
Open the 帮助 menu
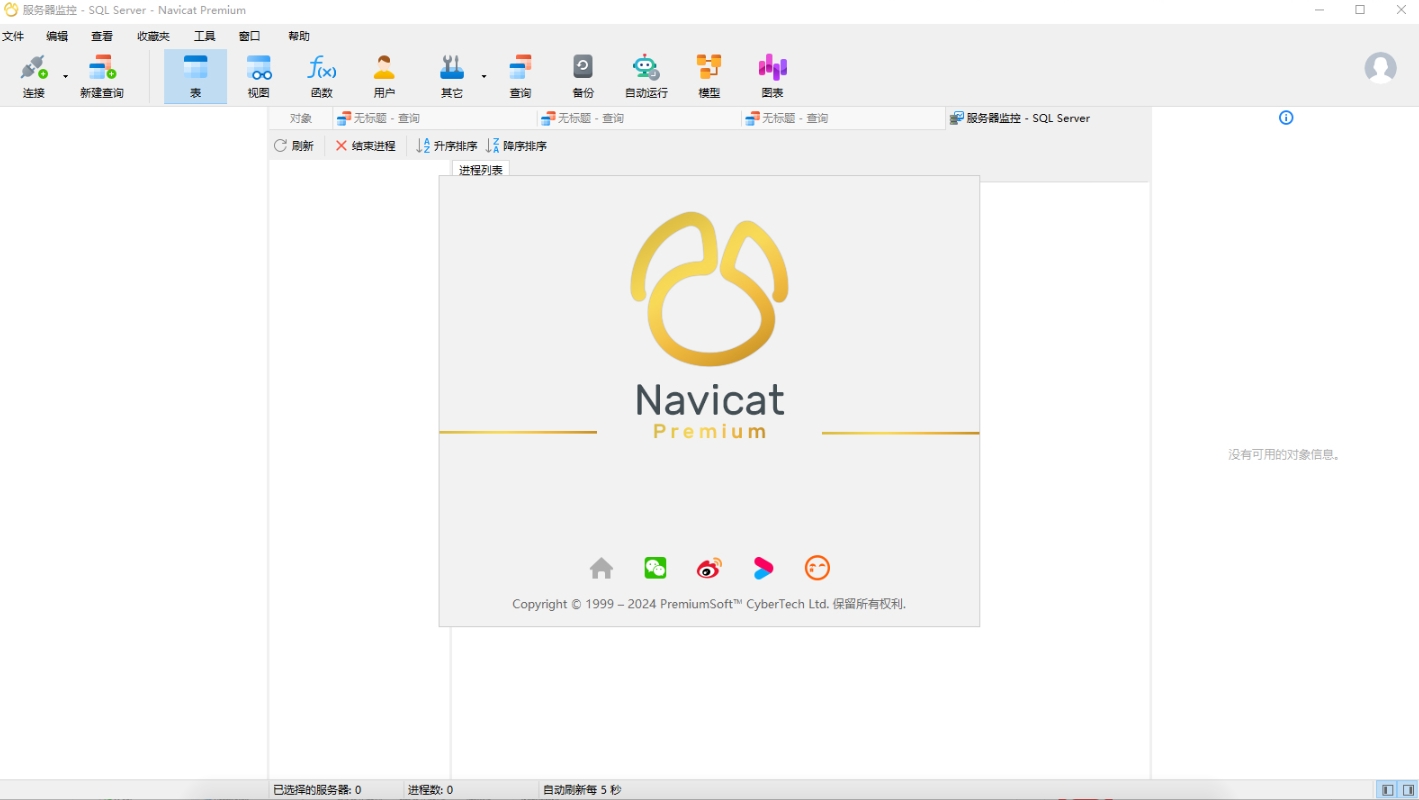pyautogui.click(x=299, y=36)
